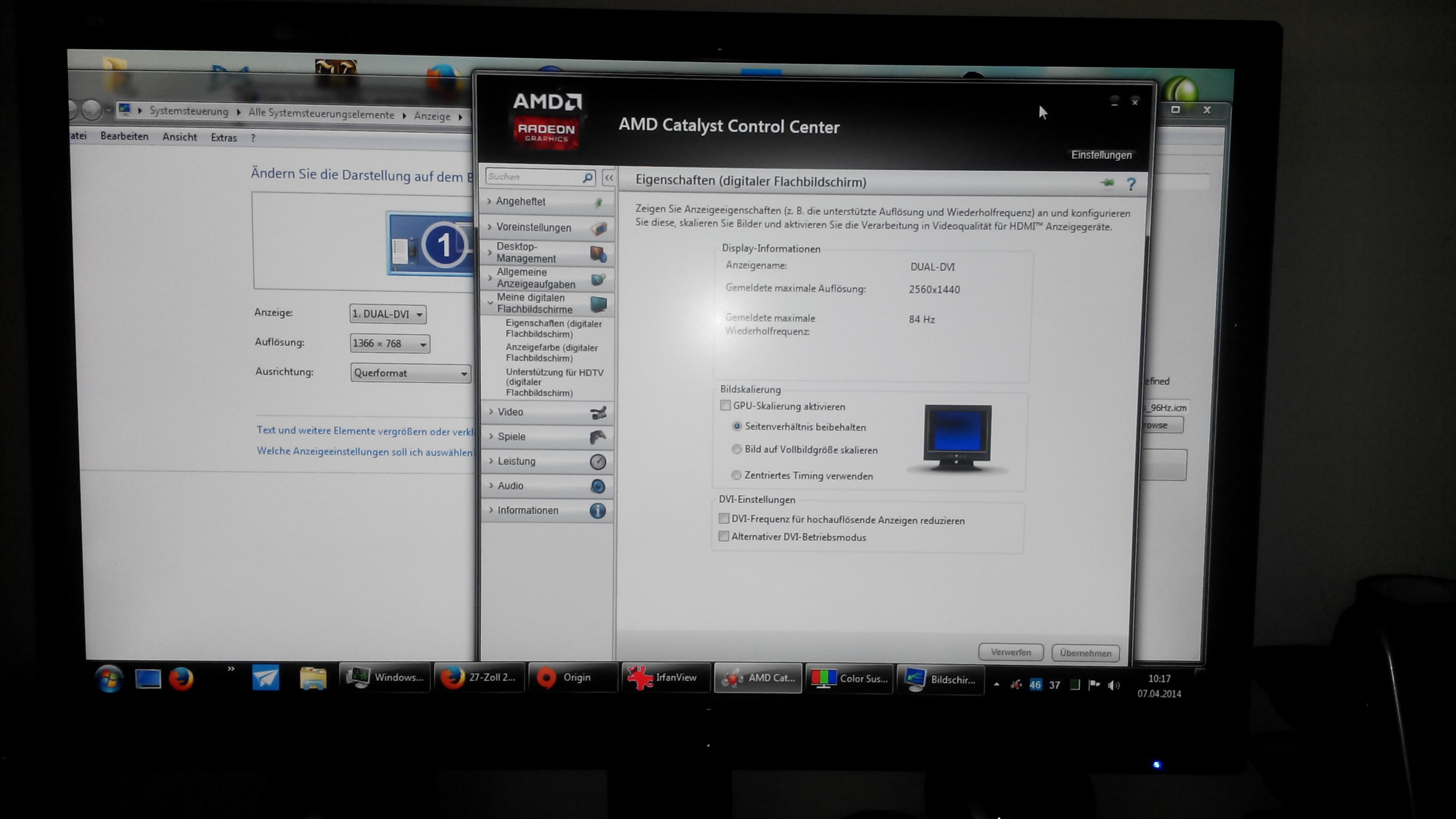
Task: Click the search magnifier icon in Catalyst
Action: coord(588,177)
